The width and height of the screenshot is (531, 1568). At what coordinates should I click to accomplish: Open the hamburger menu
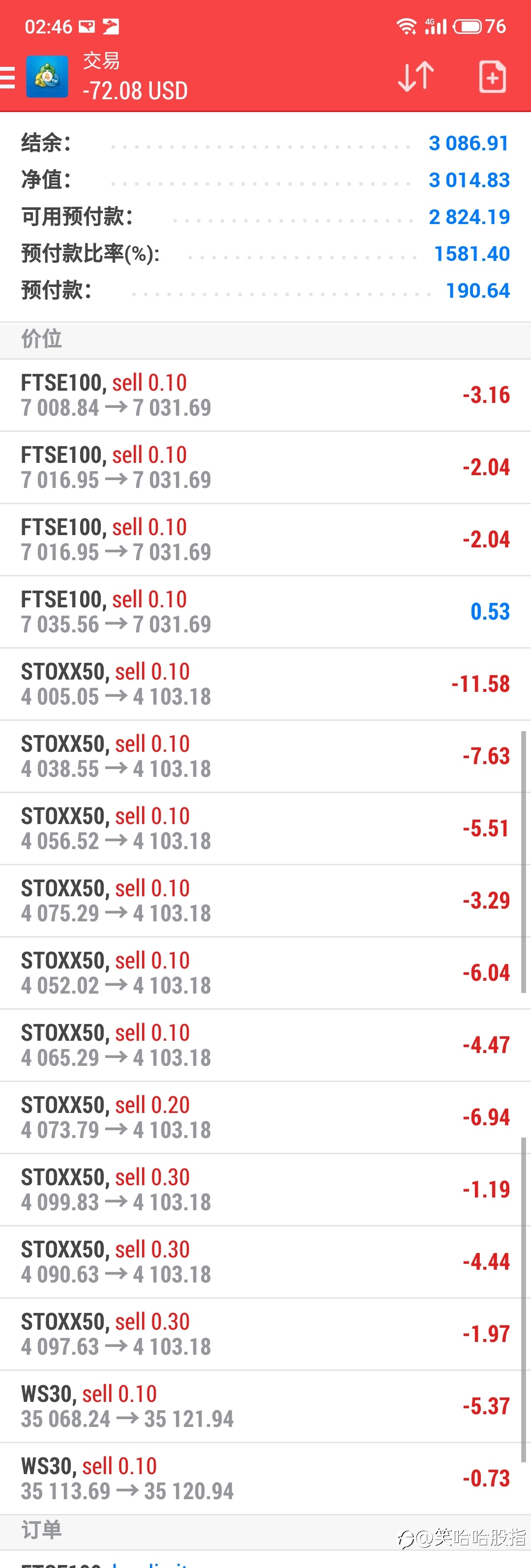coord(7,77)
